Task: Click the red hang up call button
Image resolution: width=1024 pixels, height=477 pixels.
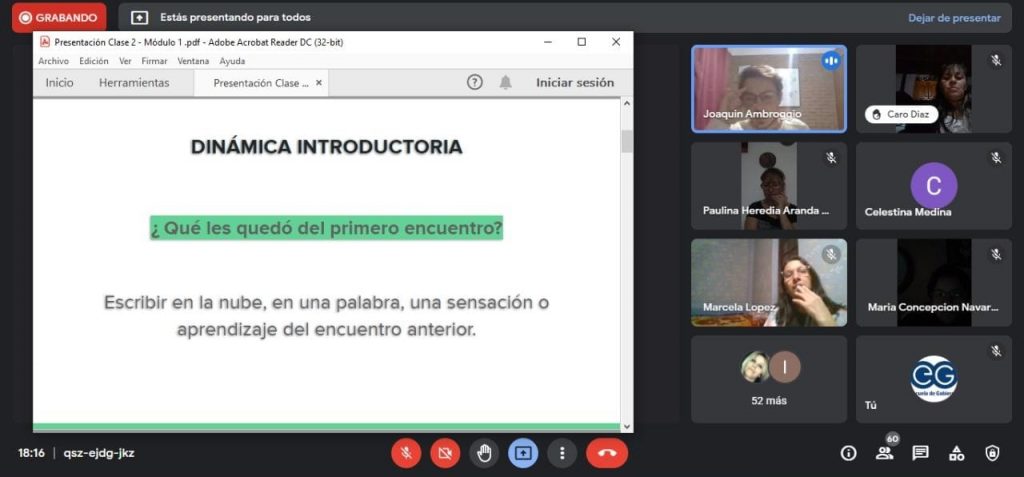Action: pyautogui.click(x=606, y=453)
